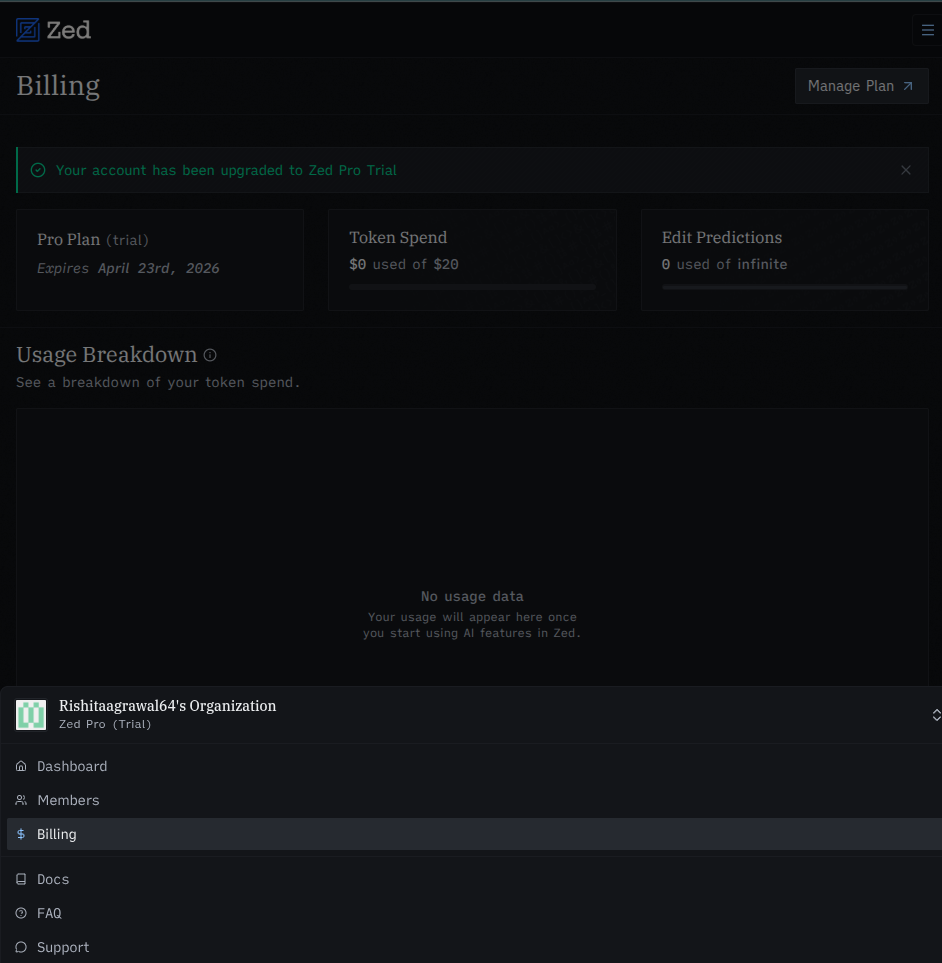Open the Pro Plan trial card

pyautogui.click(x=160, y=260)
